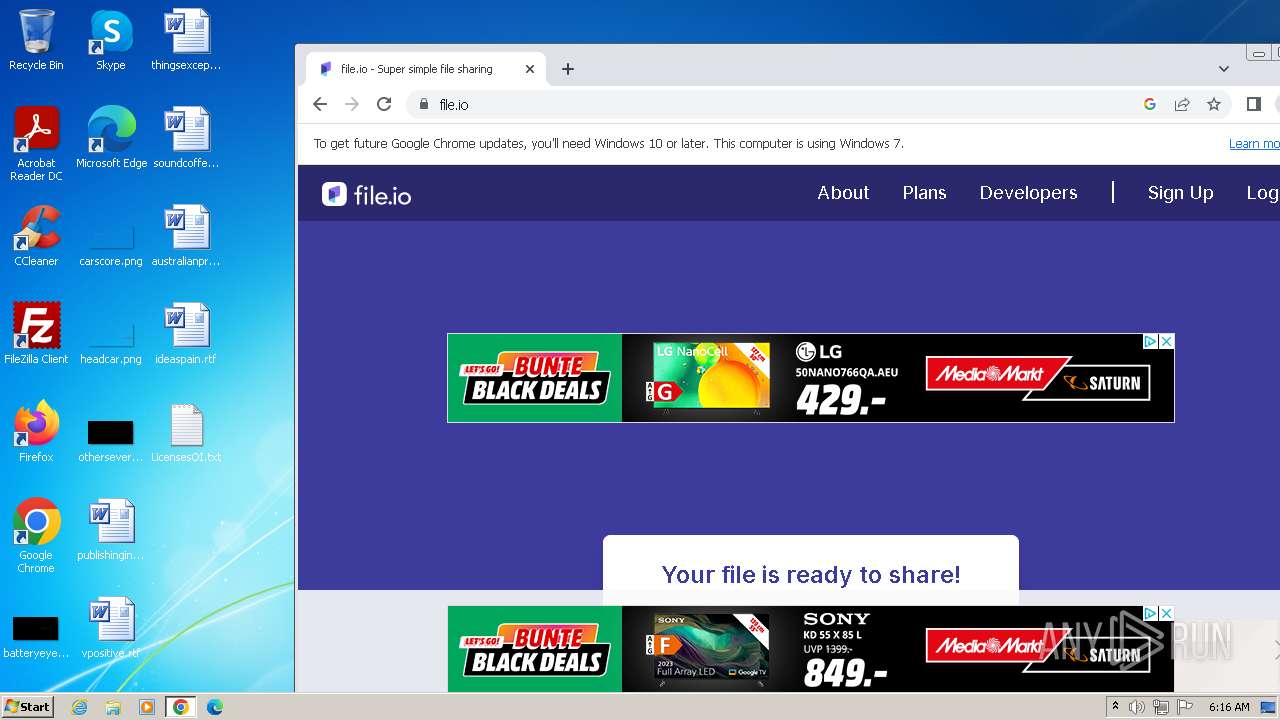Open publishingin... Word document icon
The image size is (1280, 720).
tap(111, 530)
